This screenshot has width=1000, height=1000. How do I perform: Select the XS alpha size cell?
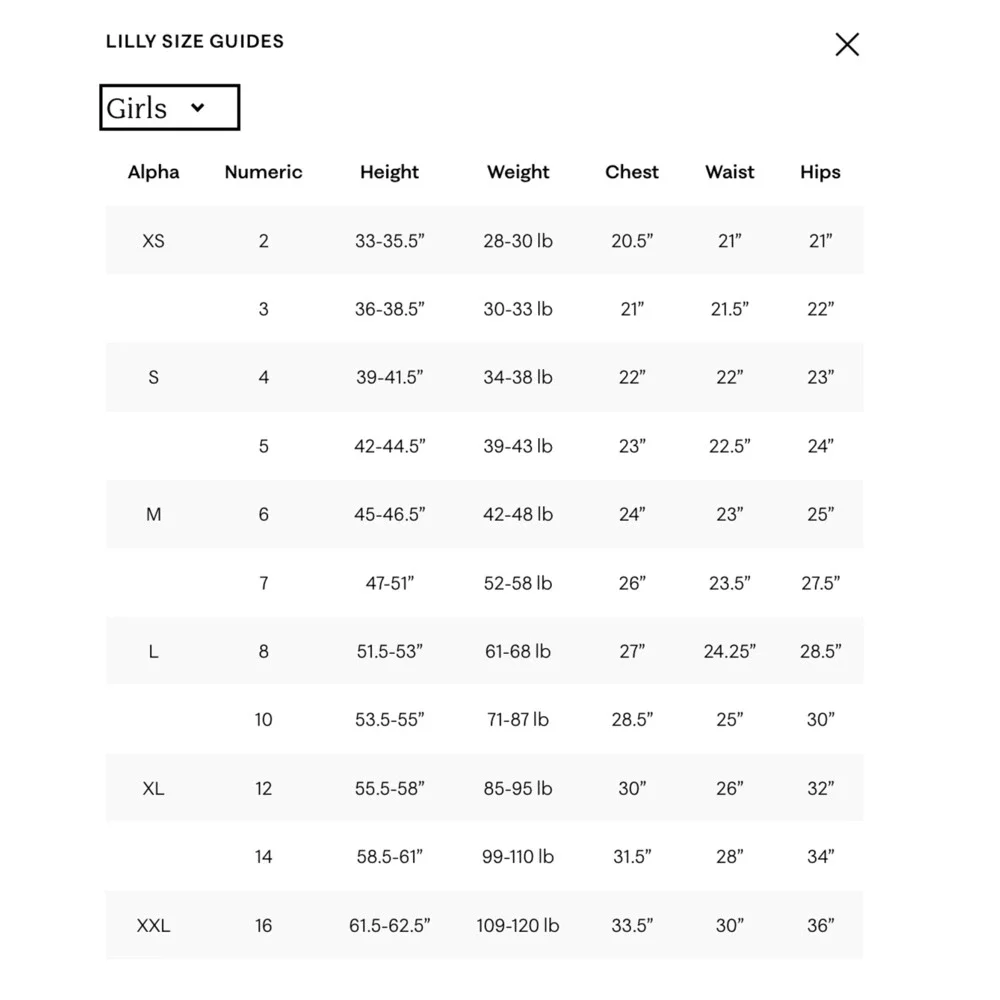coord(154,241)
